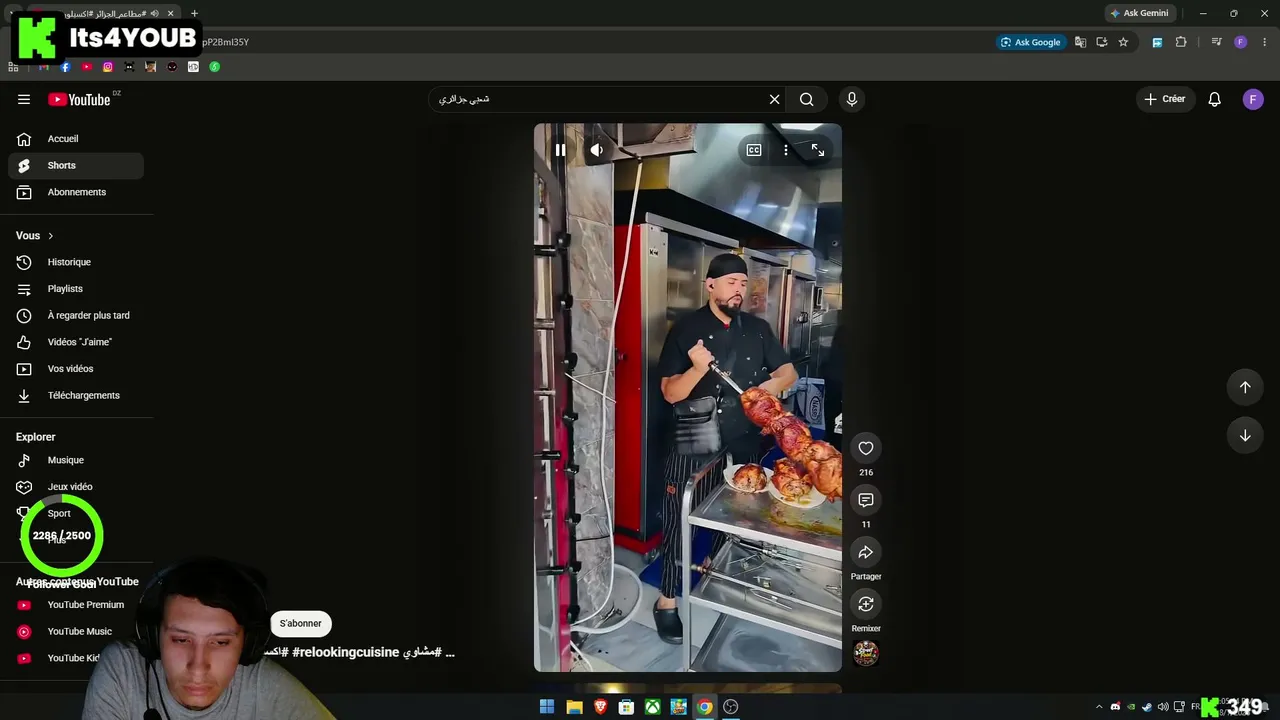Open the Short's three-dot options menu
This screenshot has height=720, width=1280.
point(786,150)
